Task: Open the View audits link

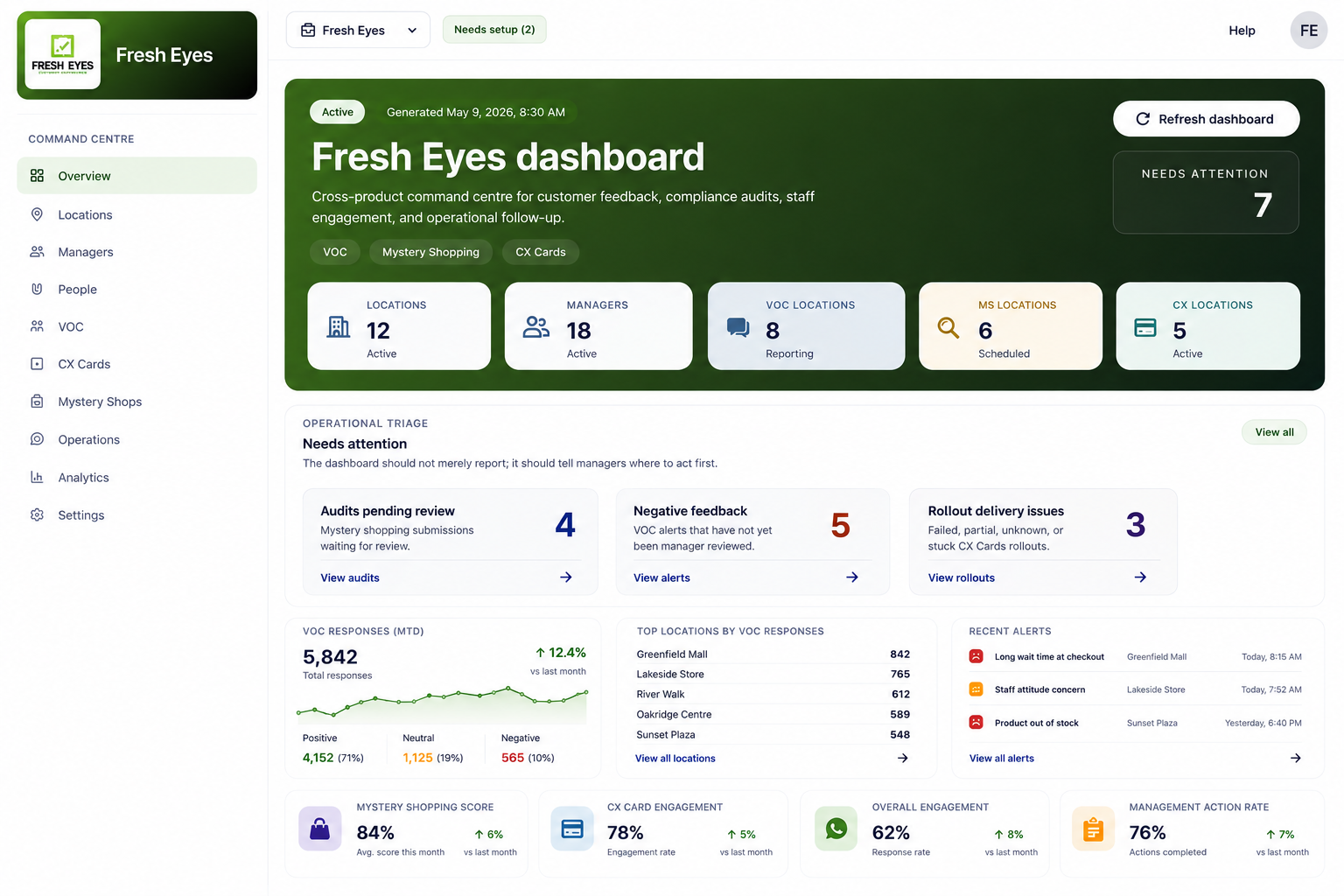Action: [350, 577]
